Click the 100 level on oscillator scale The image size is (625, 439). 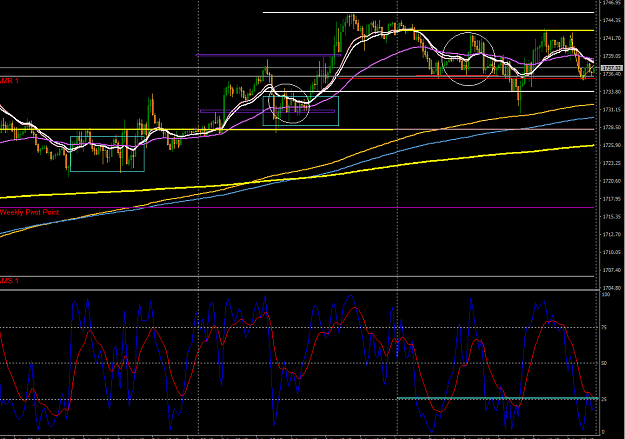(x=605, y=295)
